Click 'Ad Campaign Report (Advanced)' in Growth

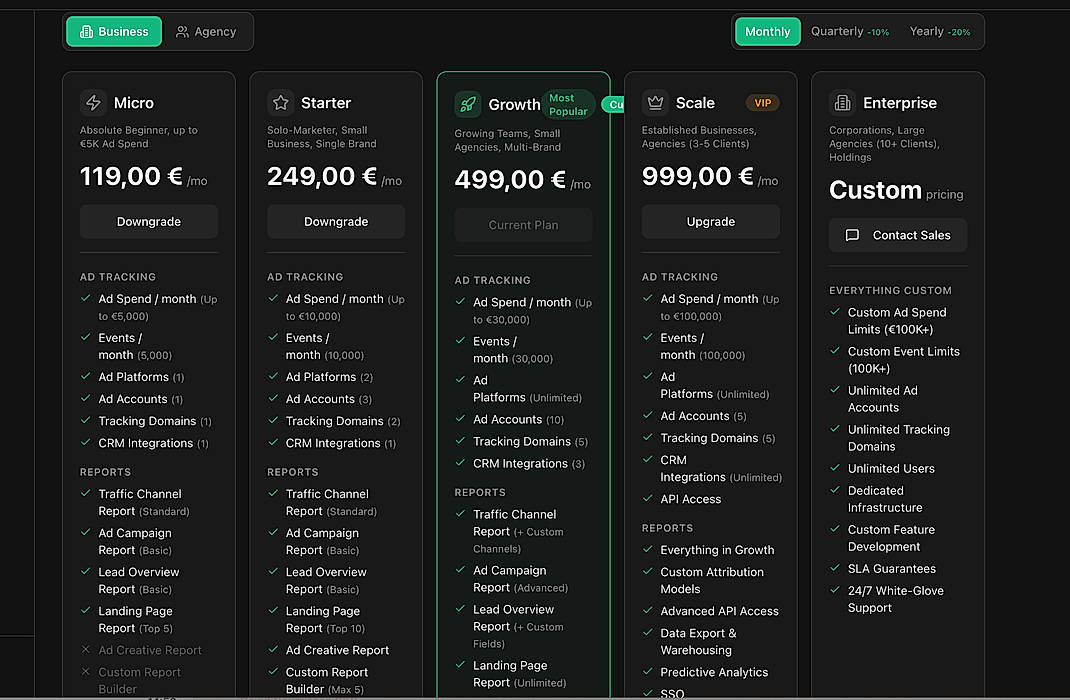click(520, 579)
